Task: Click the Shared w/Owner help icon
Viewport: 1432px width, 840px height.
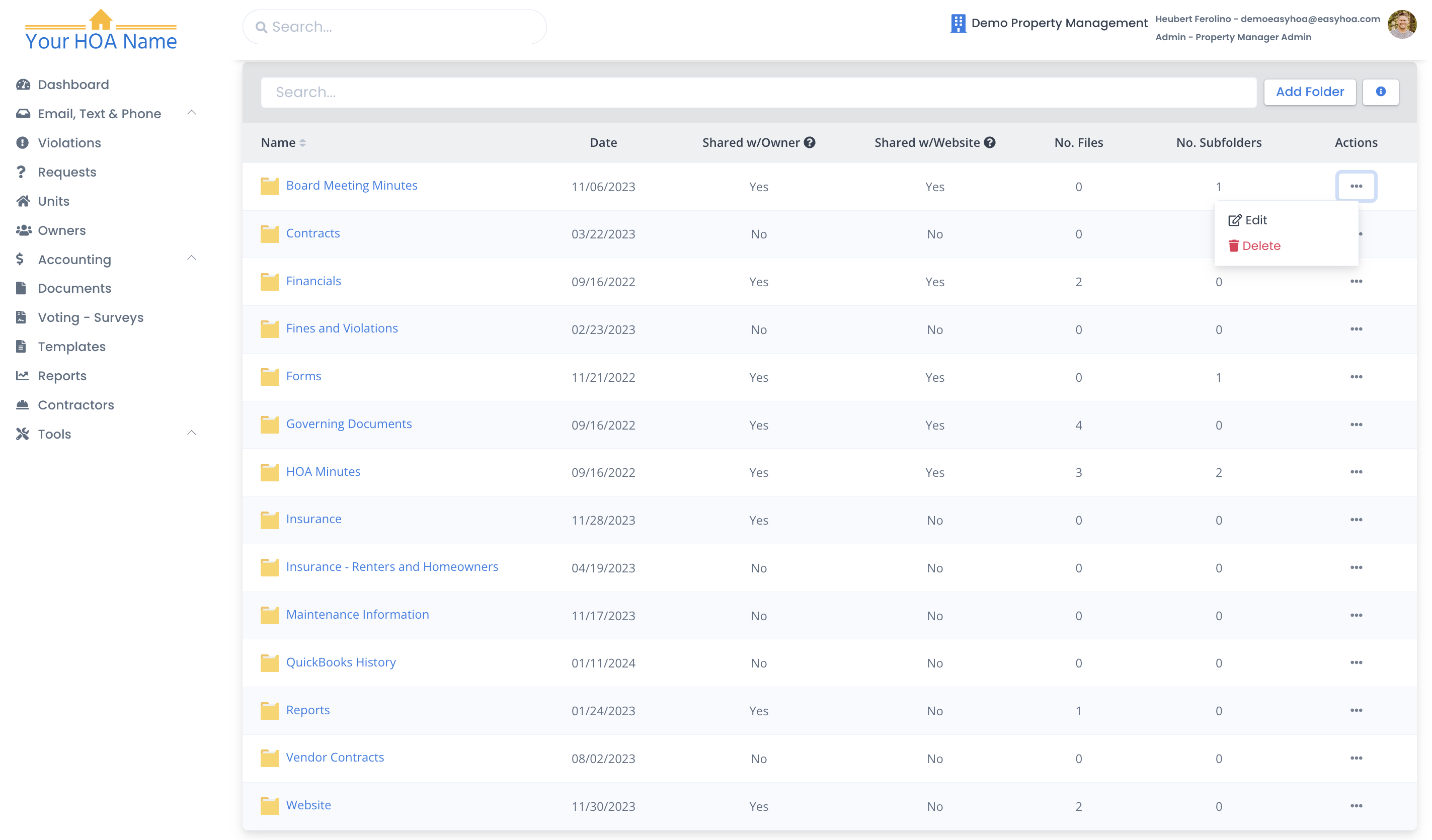Action: click(809, 142)
